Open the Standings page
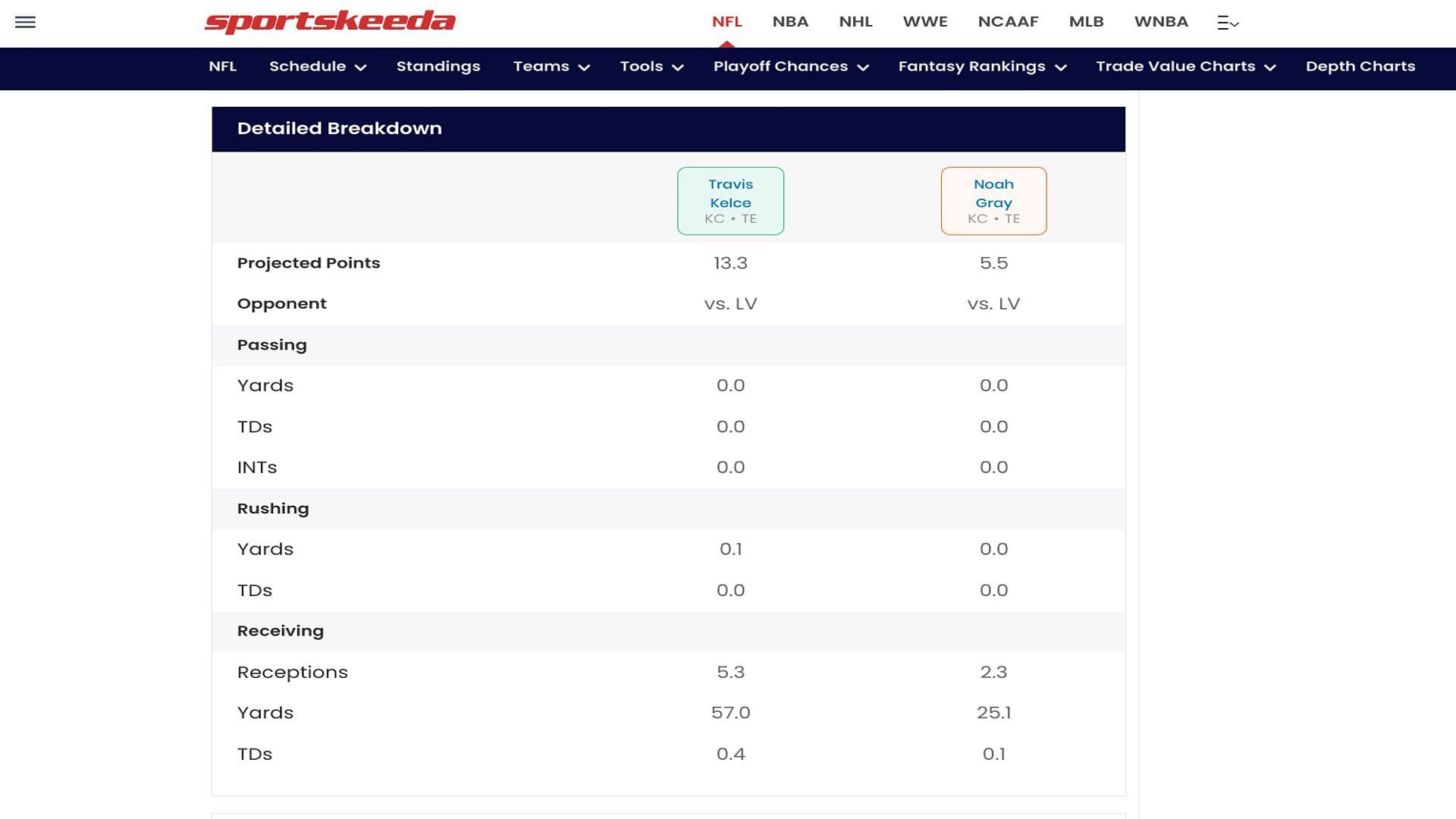The width and height of the screenshot is (1456, 819). tap(438, 67)
